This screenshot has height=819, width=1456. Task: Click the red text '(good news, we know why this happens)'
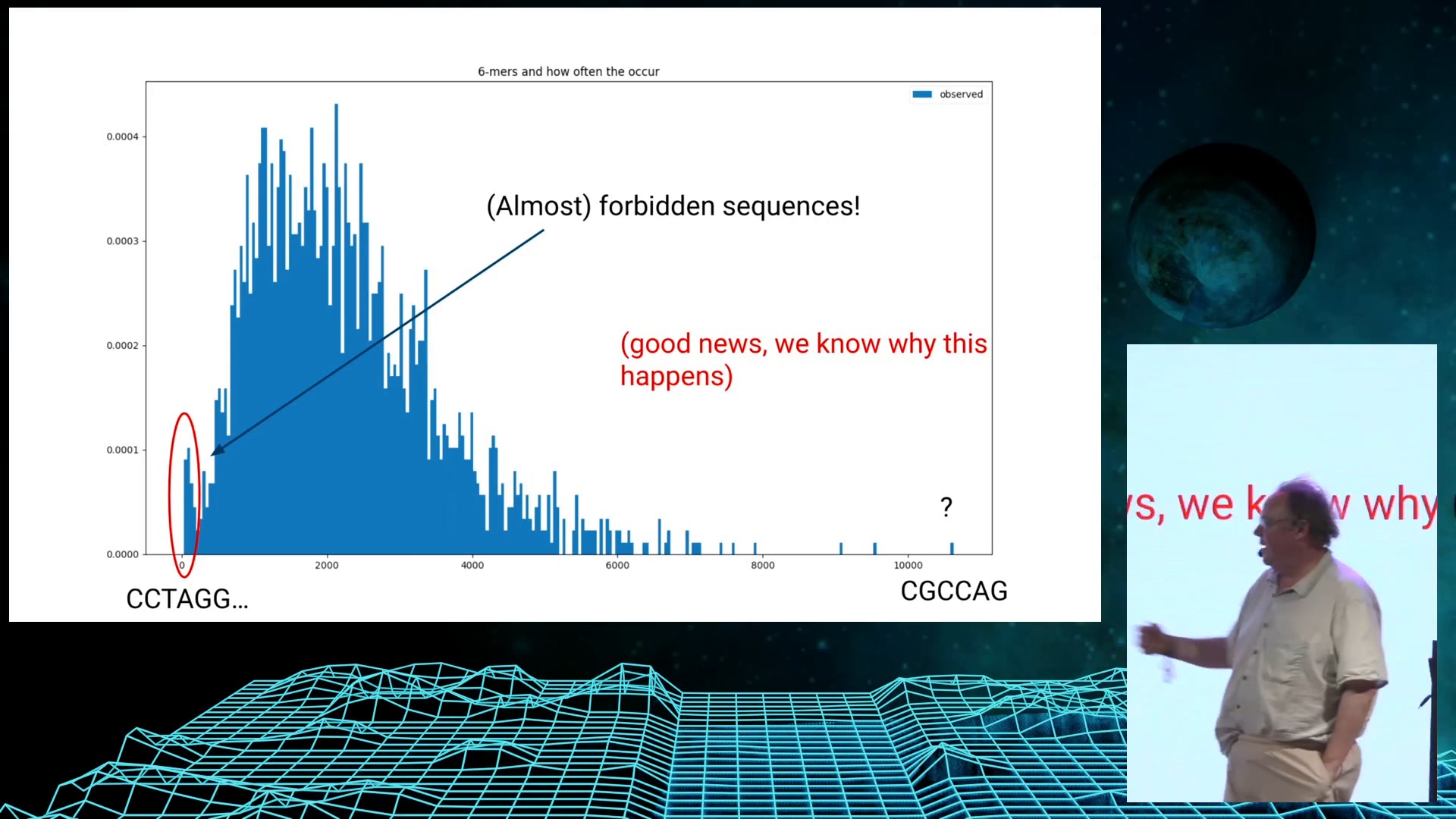click(803, 360)
